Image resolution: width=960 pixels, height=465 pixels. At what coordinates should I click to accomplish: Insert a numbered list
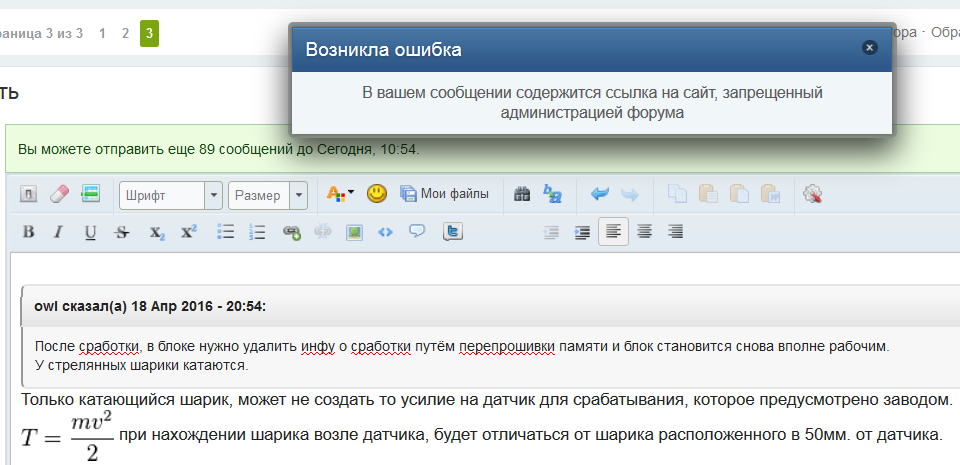click(257, 232)
